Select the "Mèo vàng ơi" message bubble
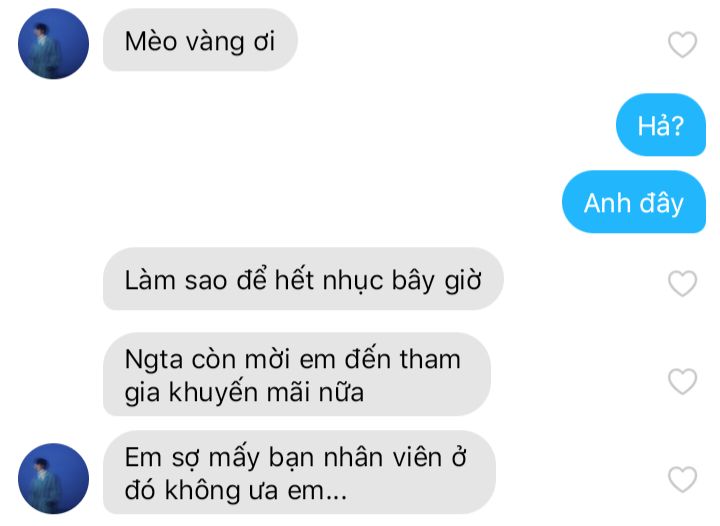Viewport: 720px width, 526px height. 200,40
